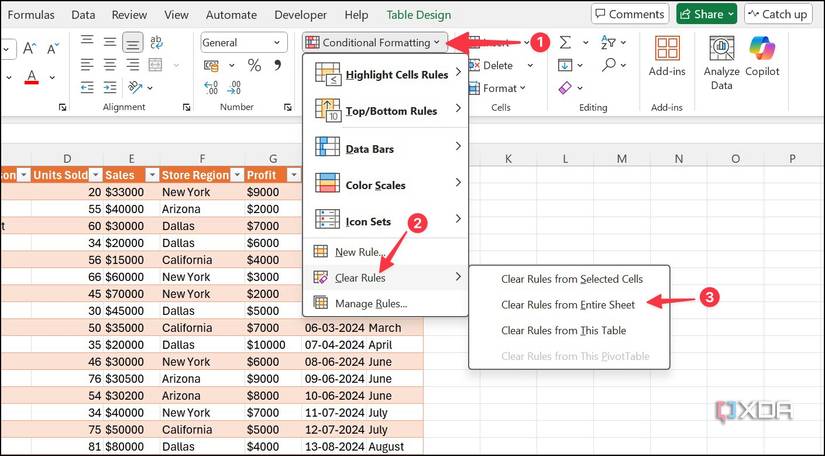Select Top Align in Alignment group
This screenshot has height=456, width=825.
coord(87,42)
